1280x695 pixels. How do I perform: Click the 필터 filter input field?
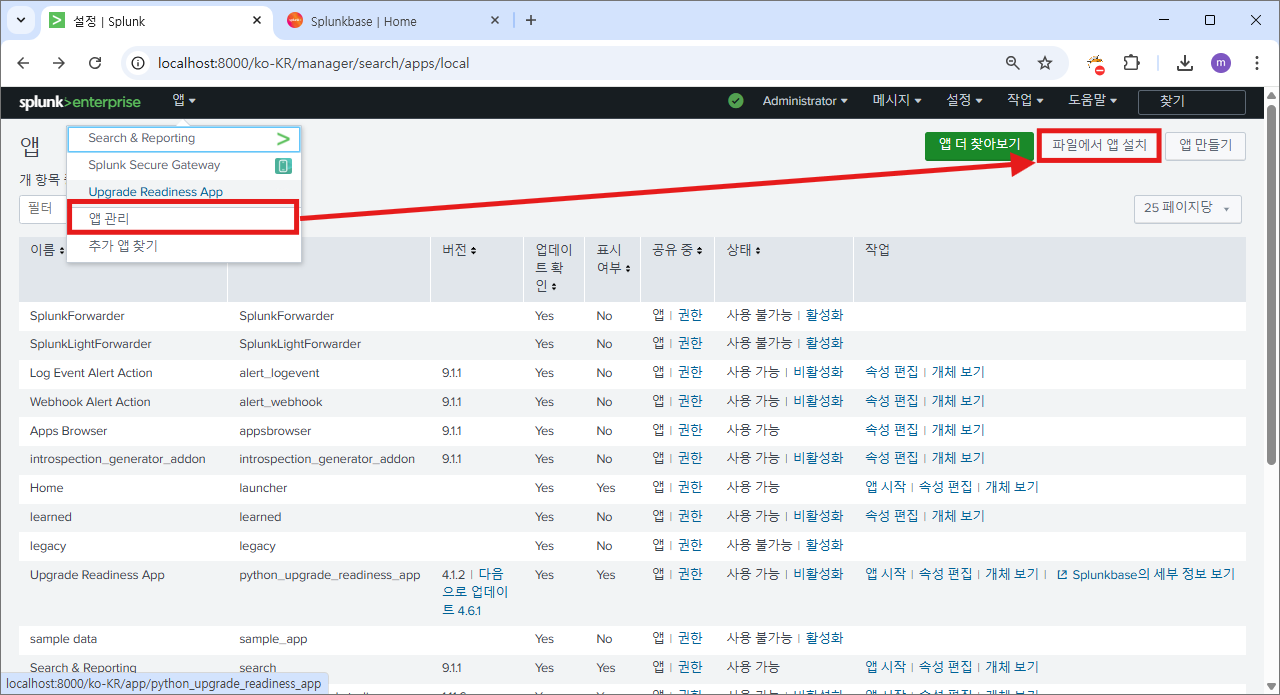tap(43, 209)
